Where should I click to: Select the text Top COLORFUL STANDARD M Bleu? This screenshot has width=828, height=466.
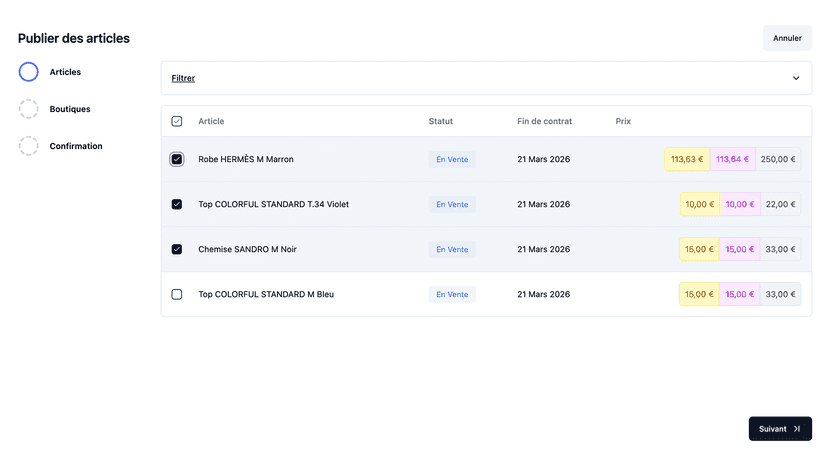266,294
